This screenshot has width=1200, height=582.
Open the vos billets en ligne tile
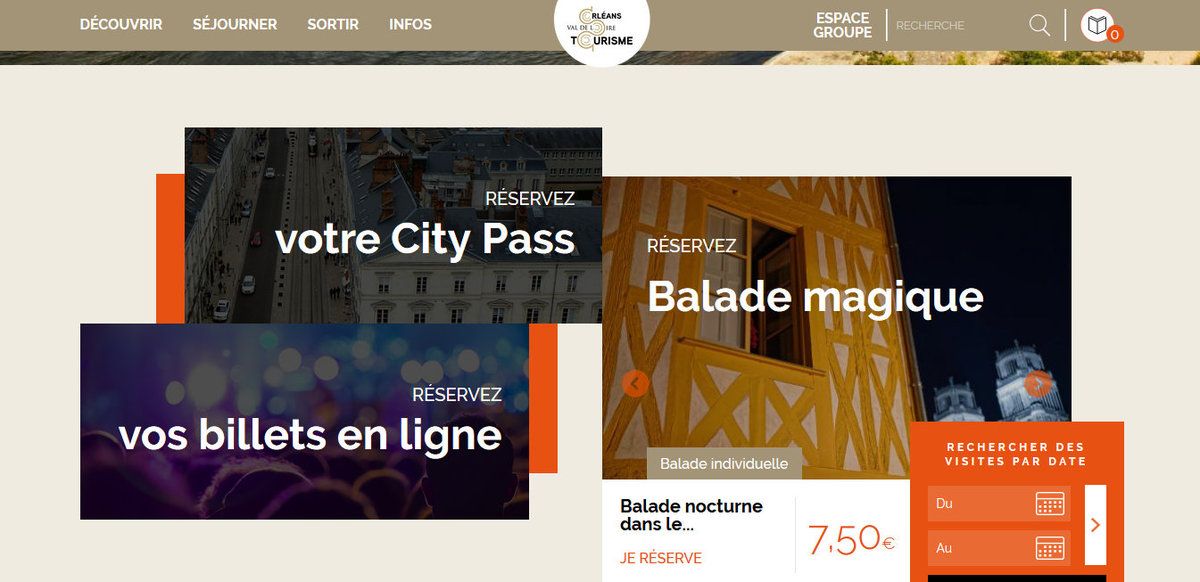304,421
